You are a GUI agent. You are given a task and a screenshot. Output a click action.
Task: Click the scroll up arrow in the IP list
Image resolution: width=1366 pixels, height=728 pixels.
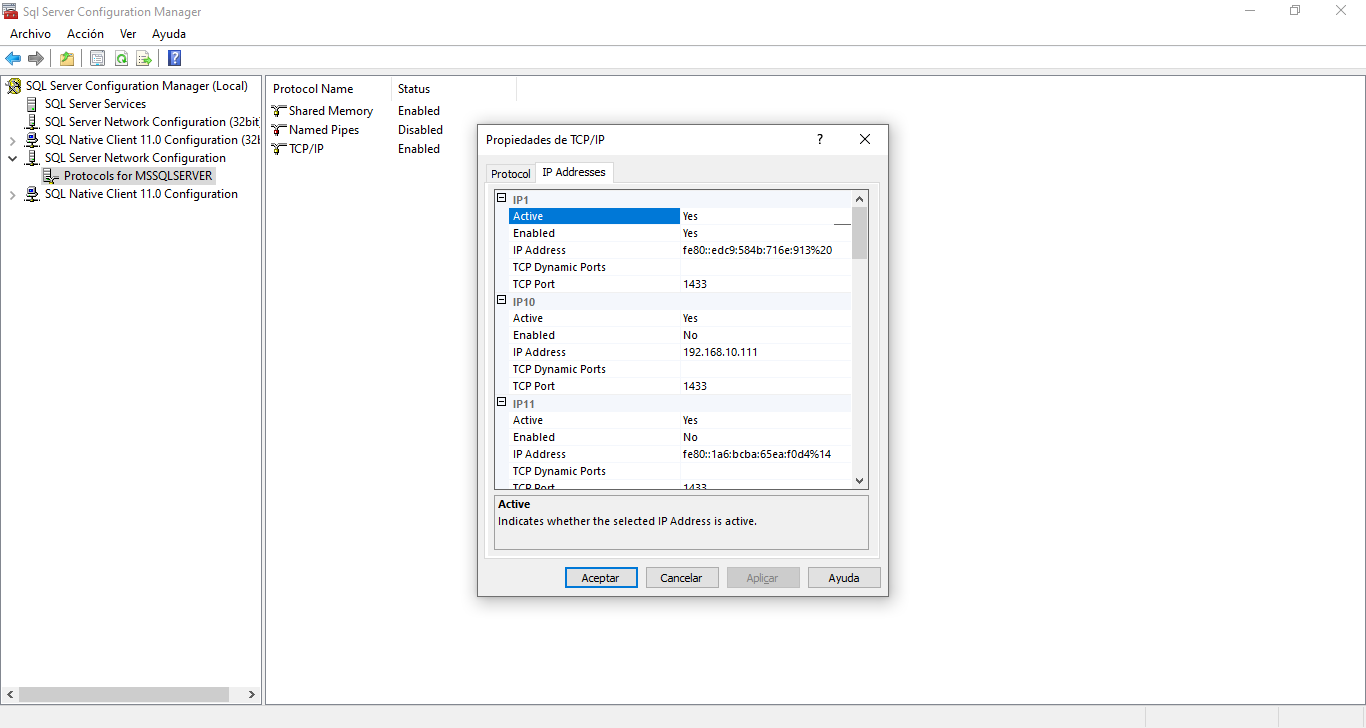tap(860, 200)
